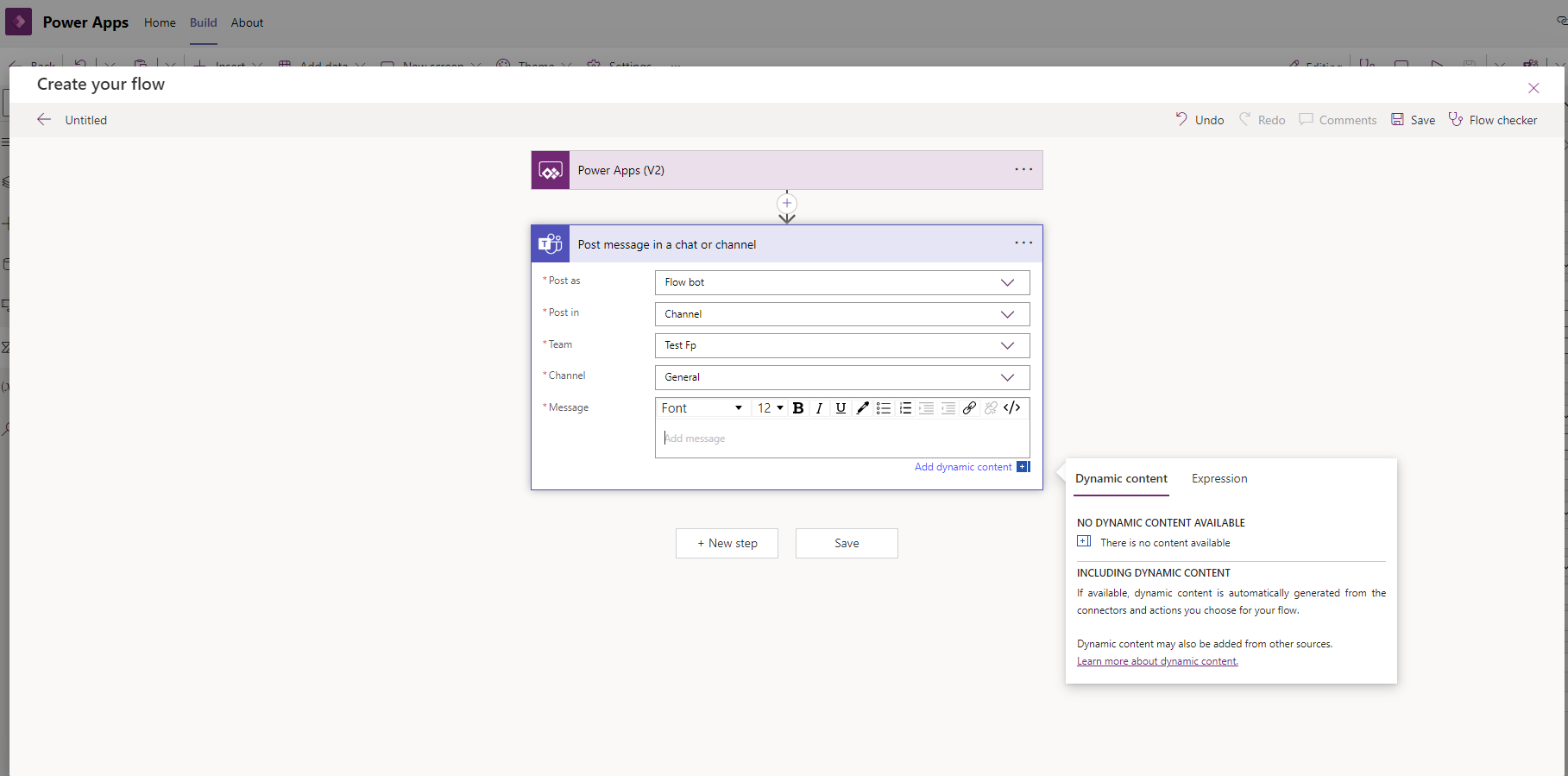The height and width of the screenshot is (776, 1568).
Task: Open Comments in the flow toolbar
Action: coord(1338,120)
